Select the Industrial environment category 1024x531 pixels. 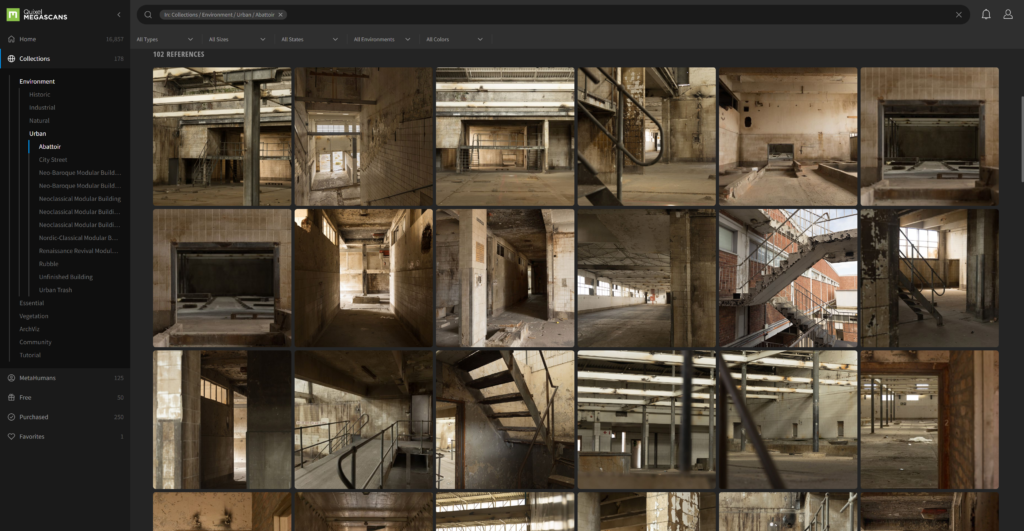point(42,107)
